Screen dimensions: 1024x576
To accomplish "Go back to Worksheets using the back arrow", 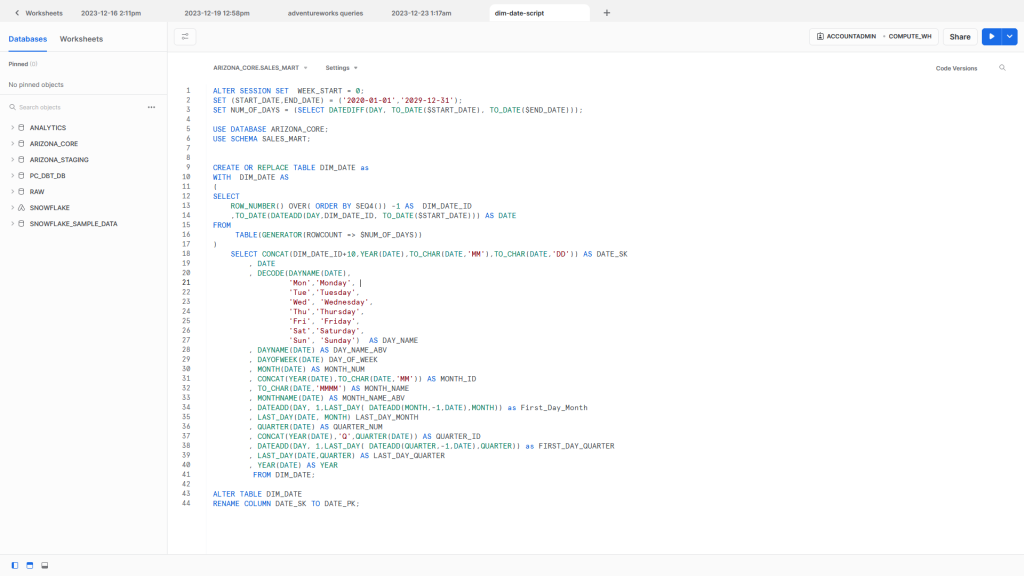I will (17, 13).
